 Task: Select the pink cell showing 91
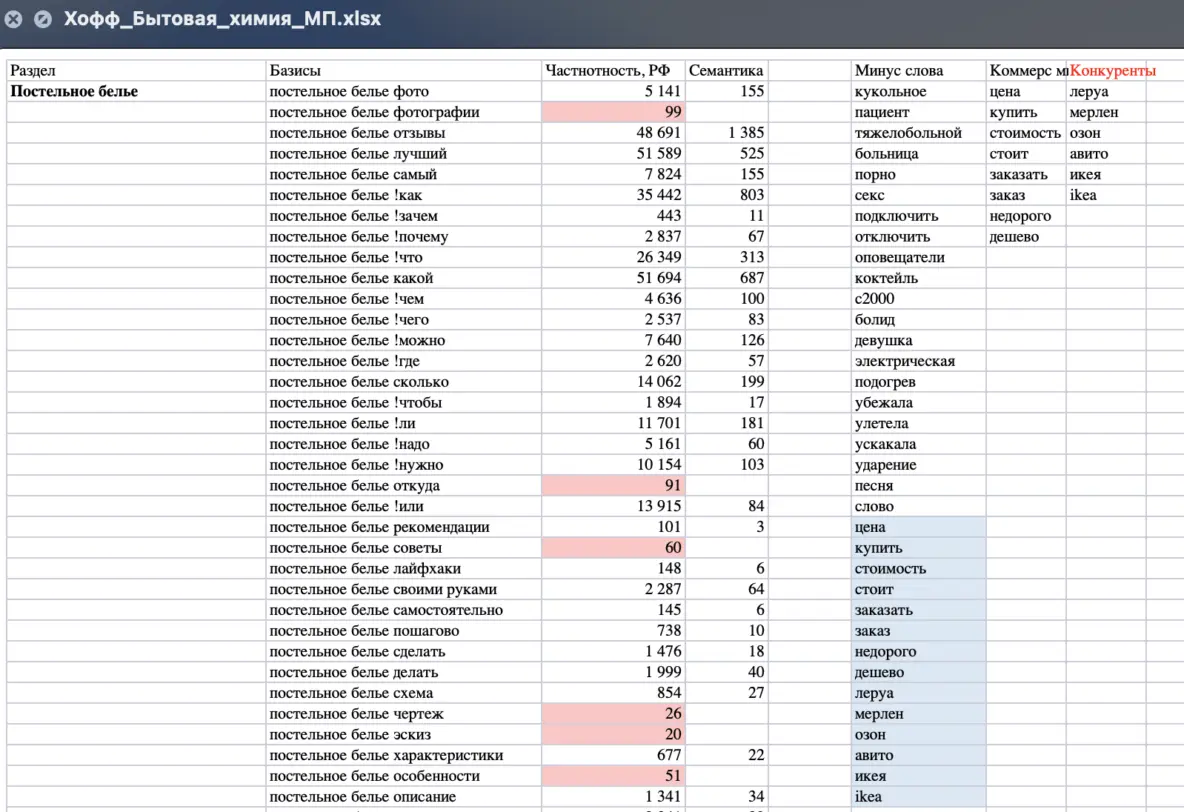point(613,486)
